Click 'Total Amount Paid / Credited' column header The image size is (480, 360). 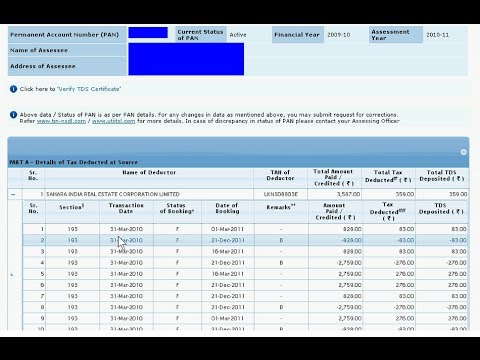tap(333, 177)
